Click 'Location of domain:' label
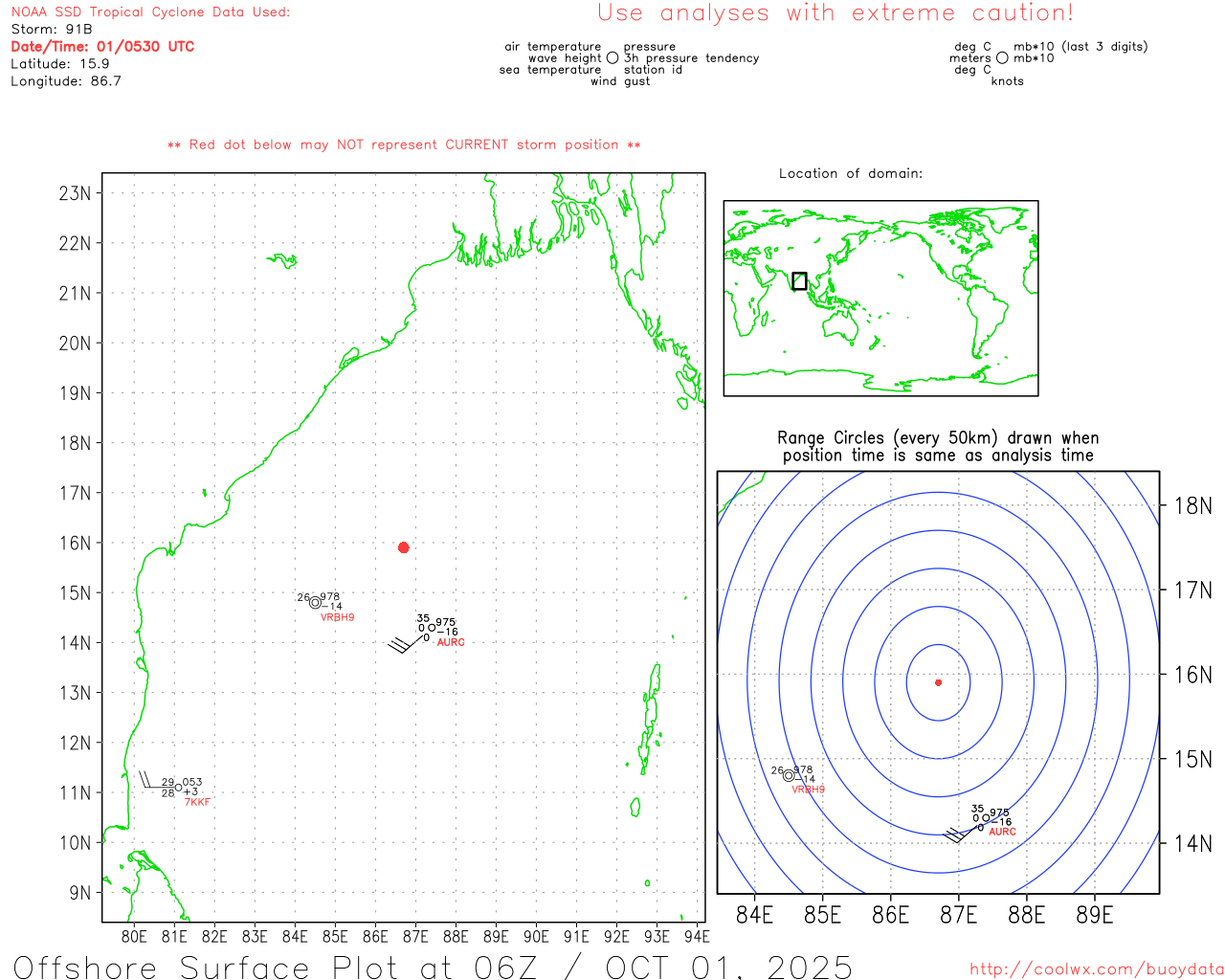Image resolution: width=1225 pixels, height=980 pixels. point(851,173)
